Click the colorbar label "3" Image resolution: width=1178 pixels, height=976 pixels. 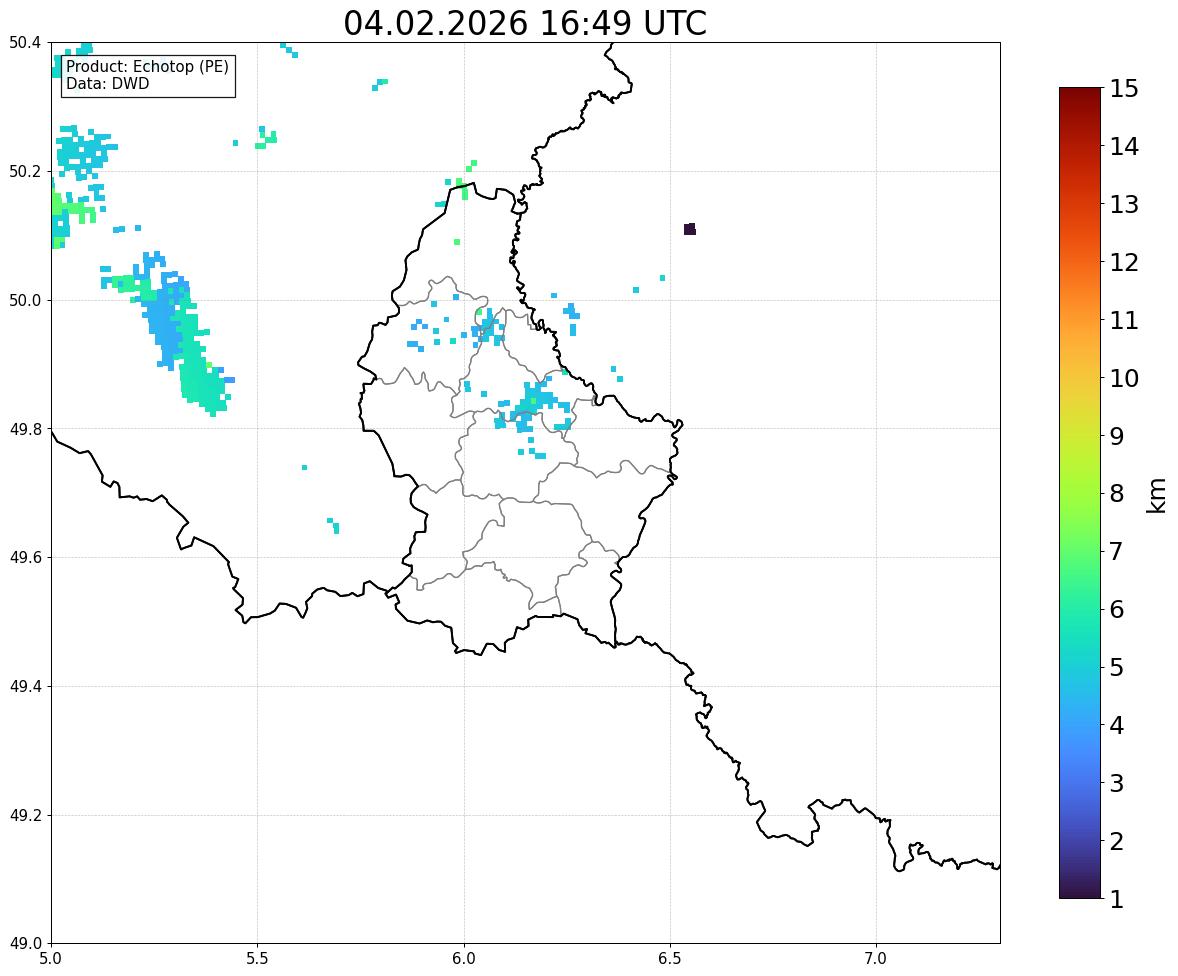(1116, 783)
